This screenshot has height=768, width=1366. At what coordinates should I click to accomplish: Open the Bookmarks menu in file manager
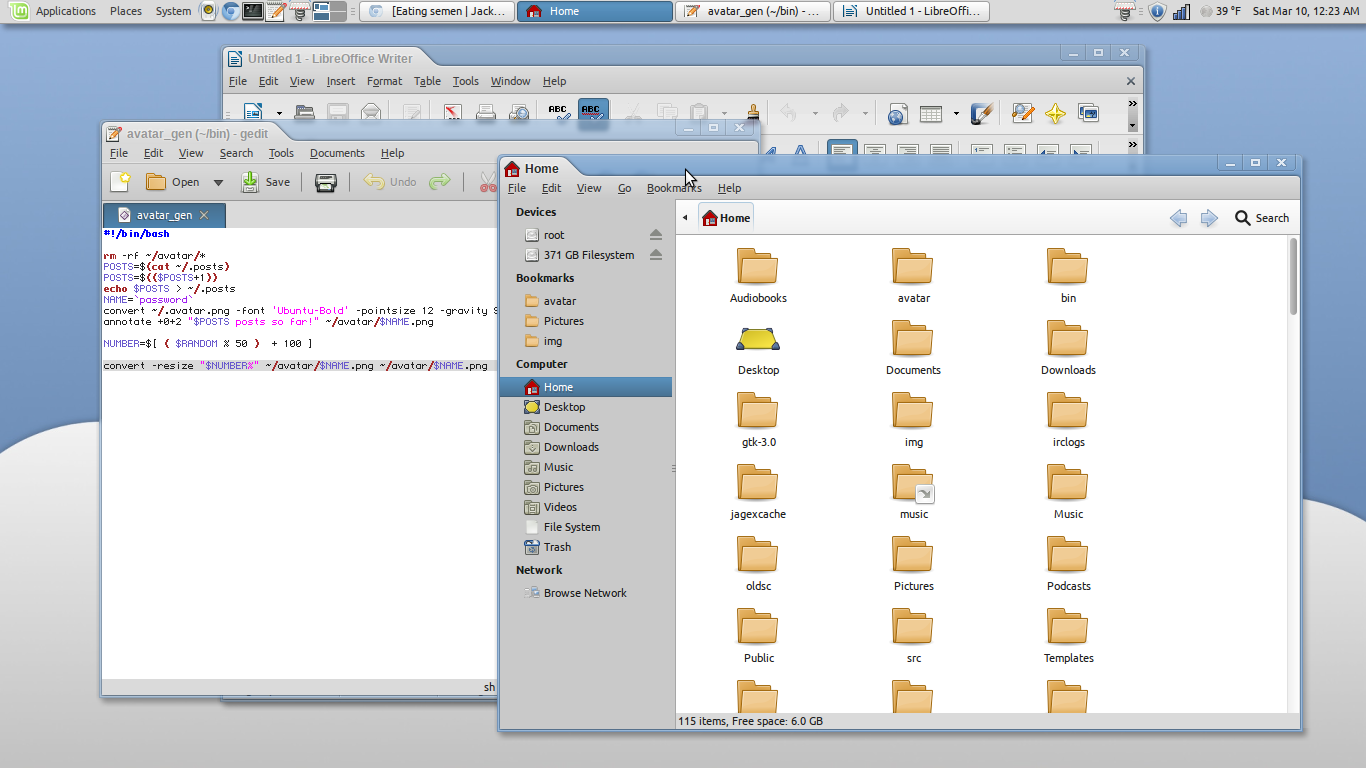[x=673, y=188]
